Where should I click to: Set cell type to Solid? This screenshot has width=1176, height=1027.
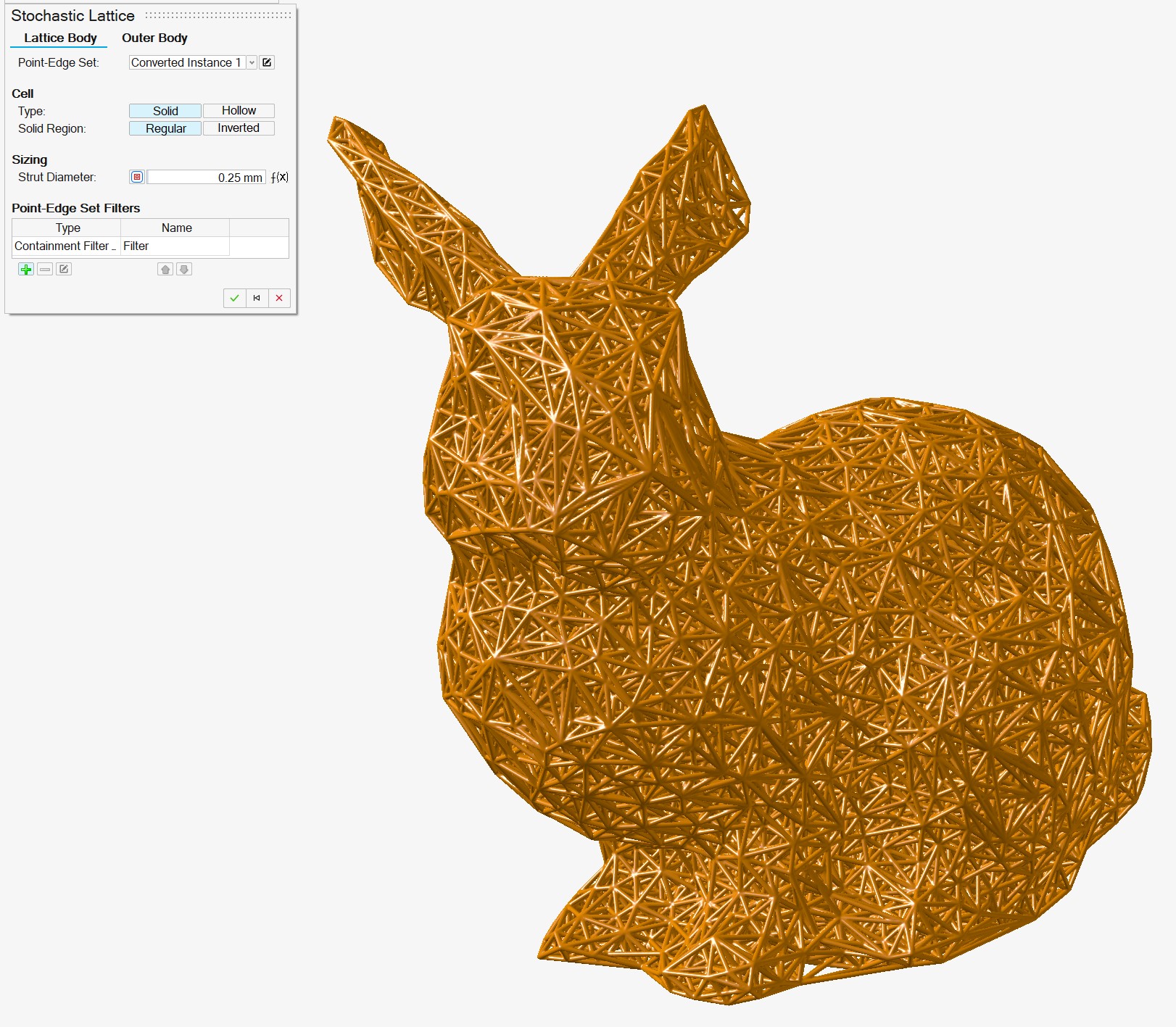click(165, 111)
